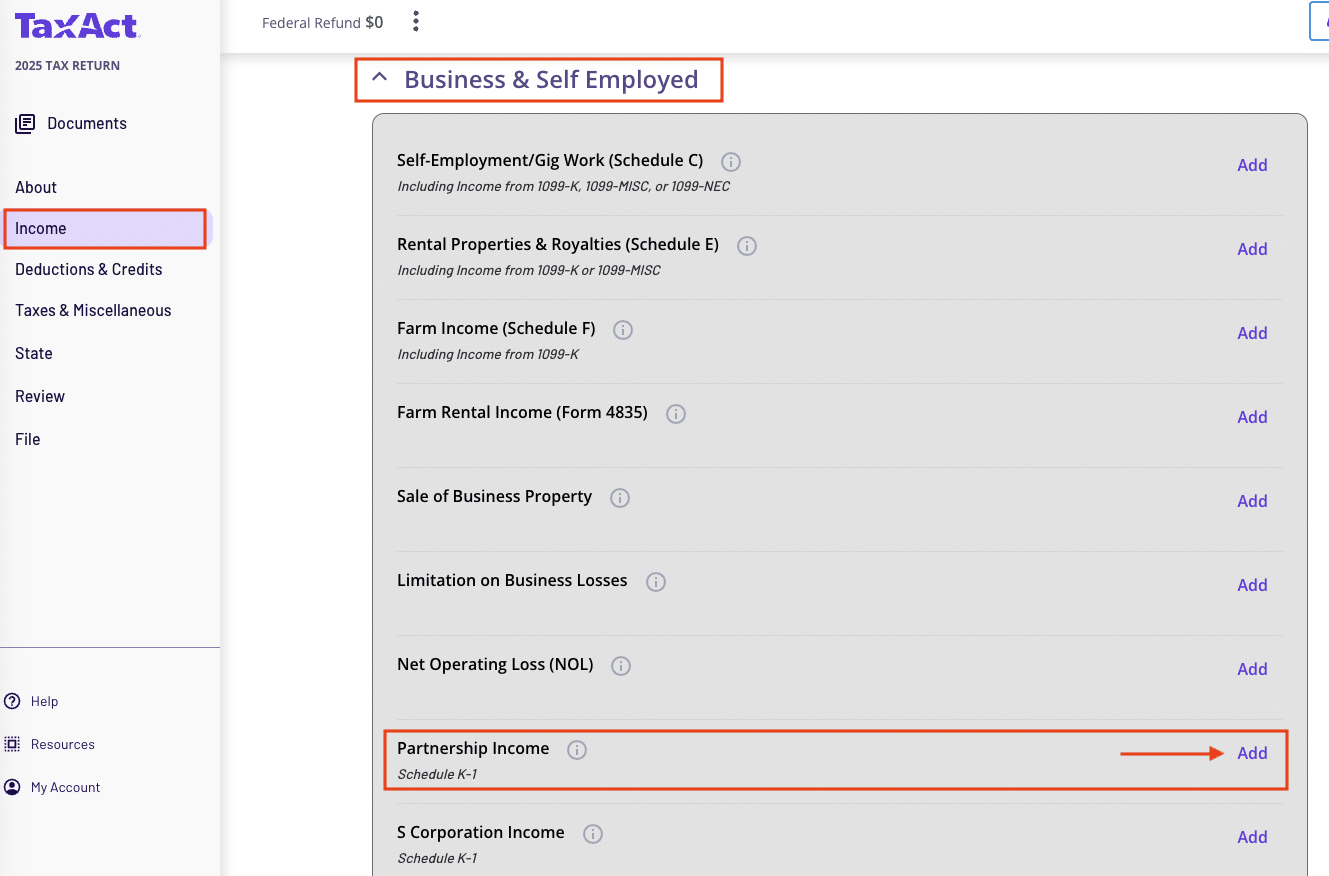Open the Review section from navigation
The image size is (1329, 876).
pyautogui.click(x=39, y=396)
